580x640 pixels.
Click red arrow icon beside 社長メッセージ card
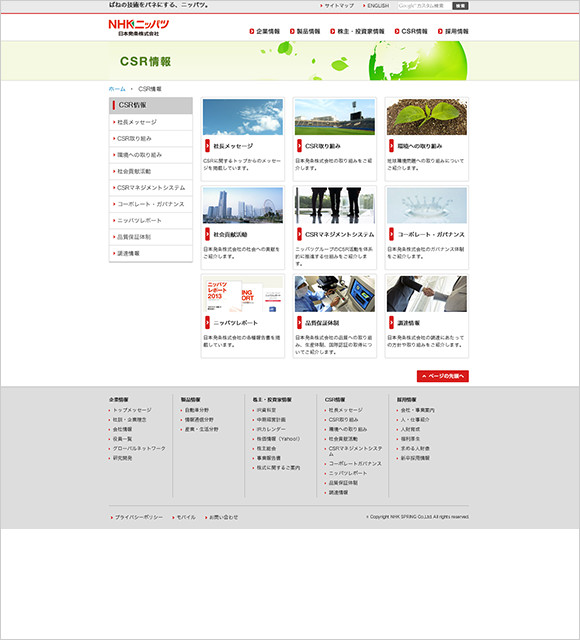tap(207, 146)
